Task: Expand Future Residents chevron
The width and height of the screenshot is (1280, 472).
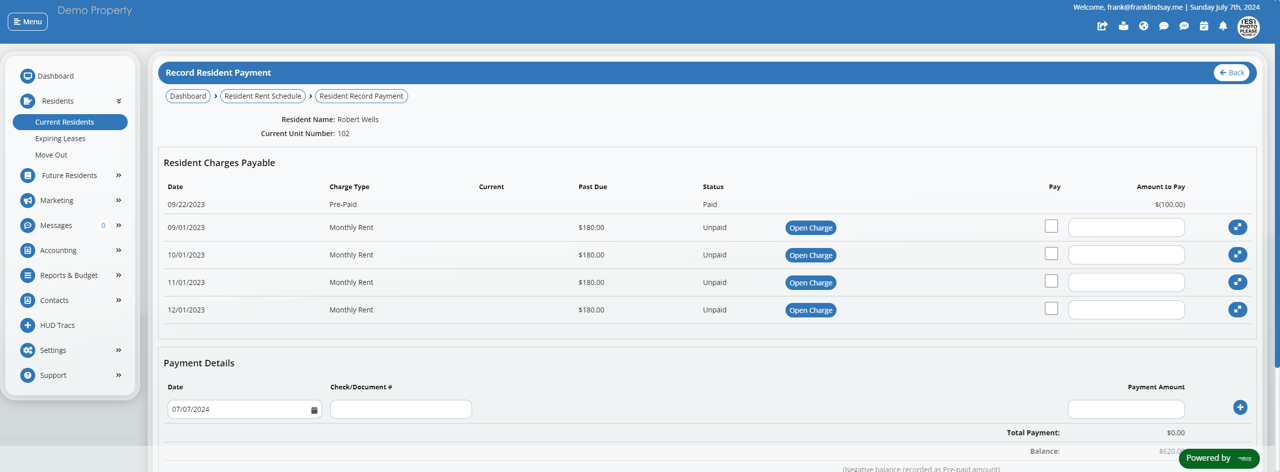Action: pyautogui.click(x=118, y=176)
